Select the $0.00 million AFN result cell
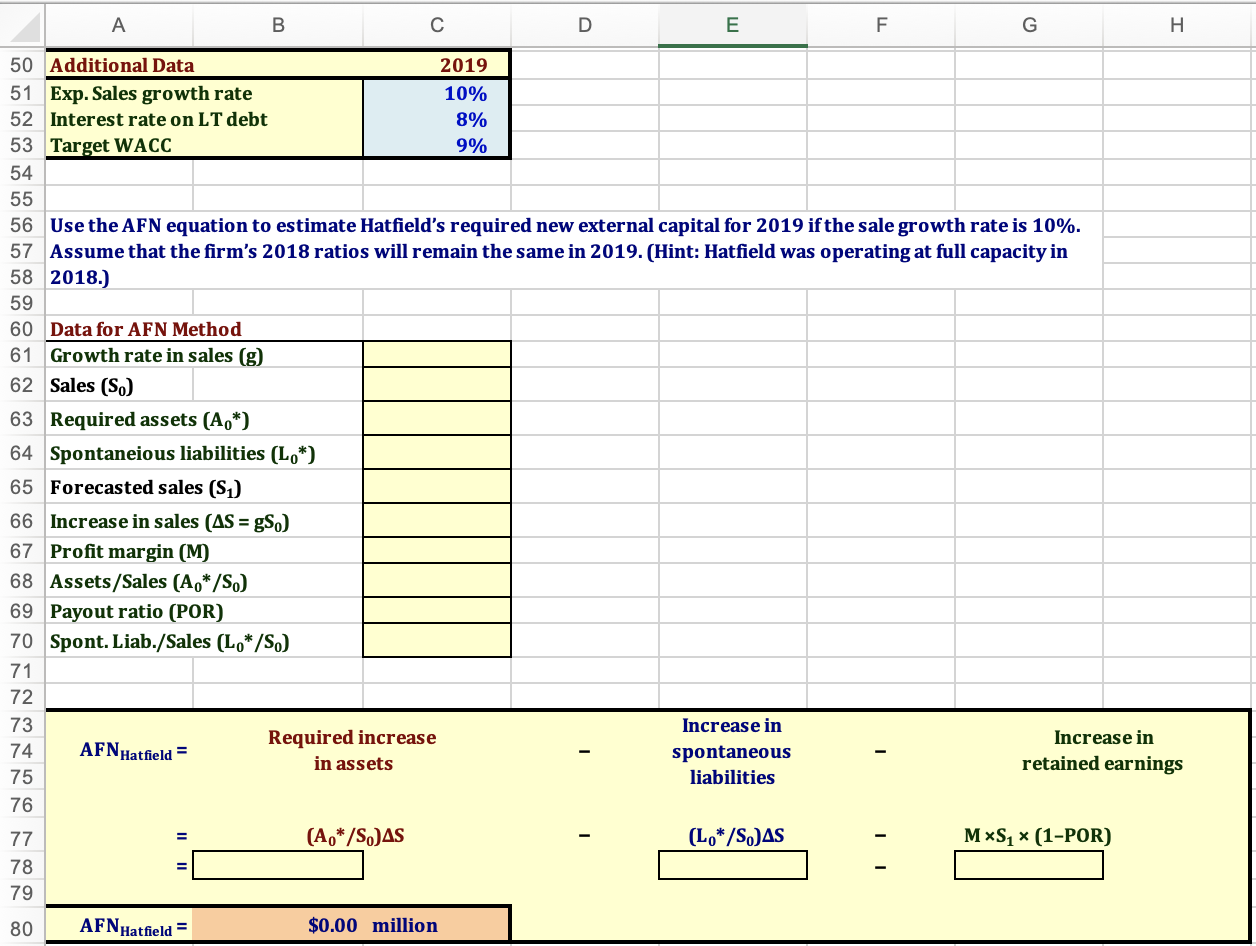The height and width of the screenshot is (946, 1256). coord(352,925)
